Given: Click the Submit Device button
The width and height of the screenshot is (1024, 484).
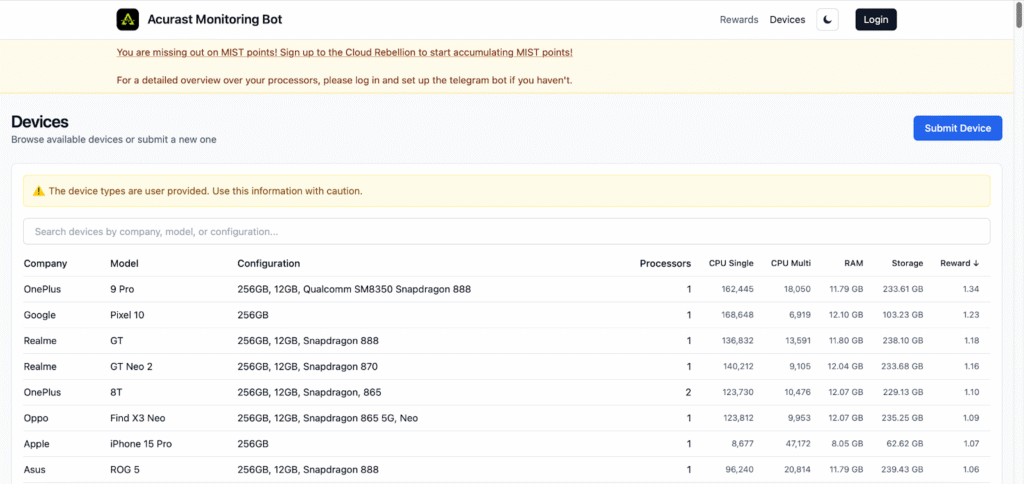Looking at the screenshot, I should coord(957,128).
